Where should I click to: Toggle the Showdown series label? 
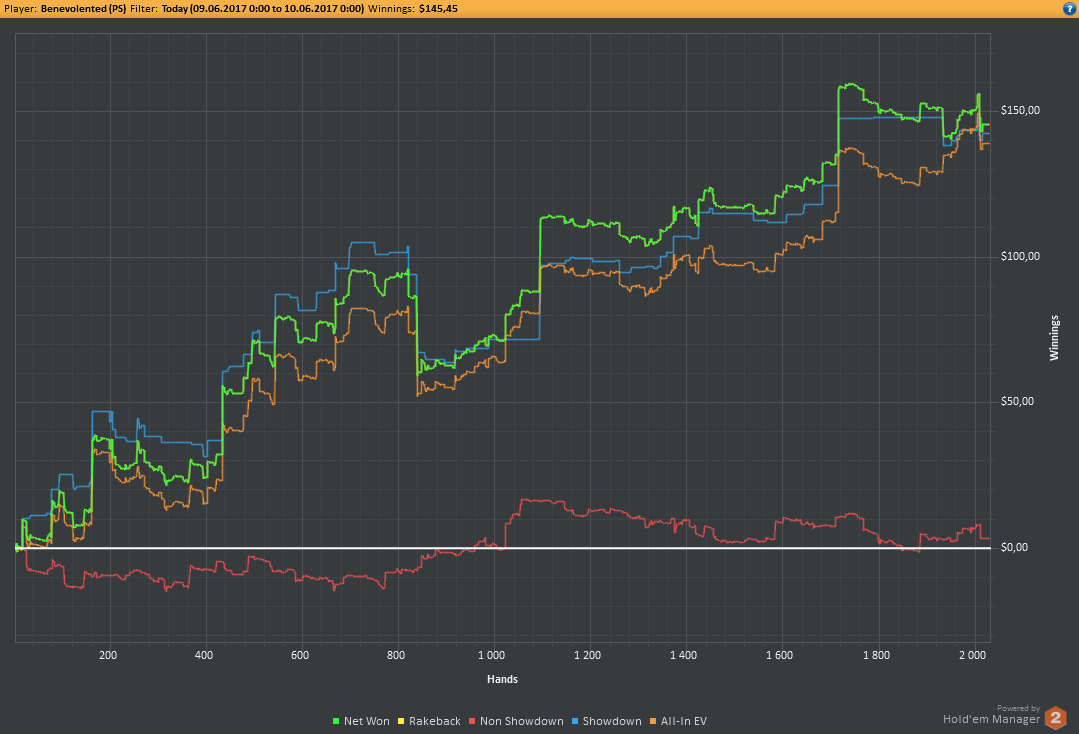click(611, 721)
